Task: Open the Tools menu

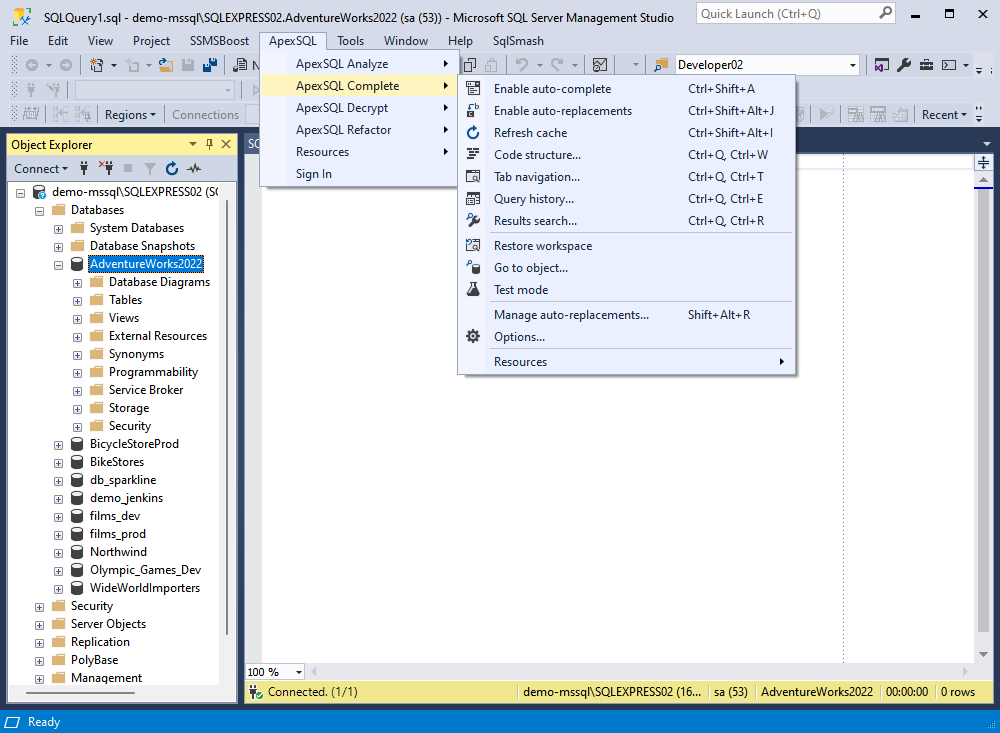Action: tap(350, 41)
